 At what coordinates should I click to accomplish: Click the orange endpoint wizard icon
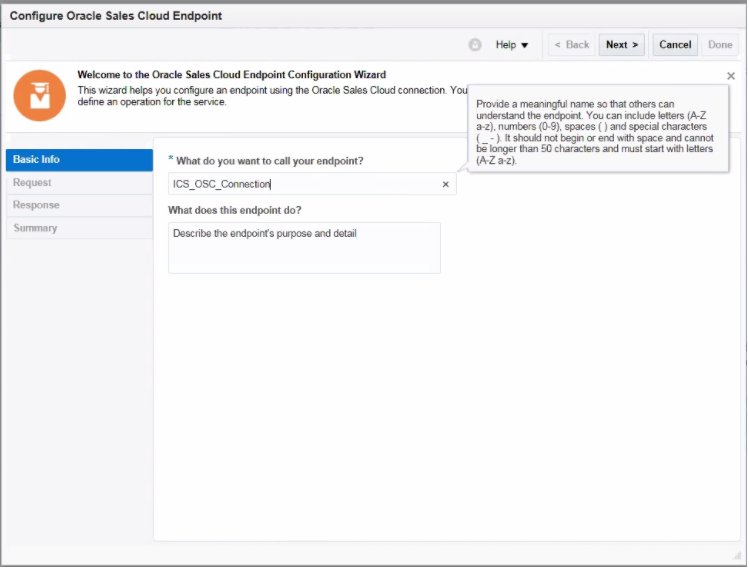pos(39,96)
